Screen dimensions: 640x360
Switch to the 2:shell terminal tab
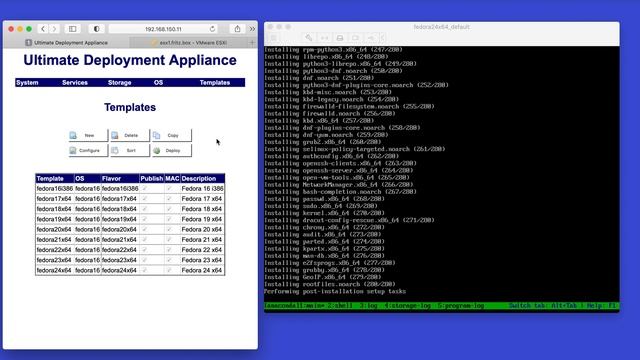tap(340, 305)
